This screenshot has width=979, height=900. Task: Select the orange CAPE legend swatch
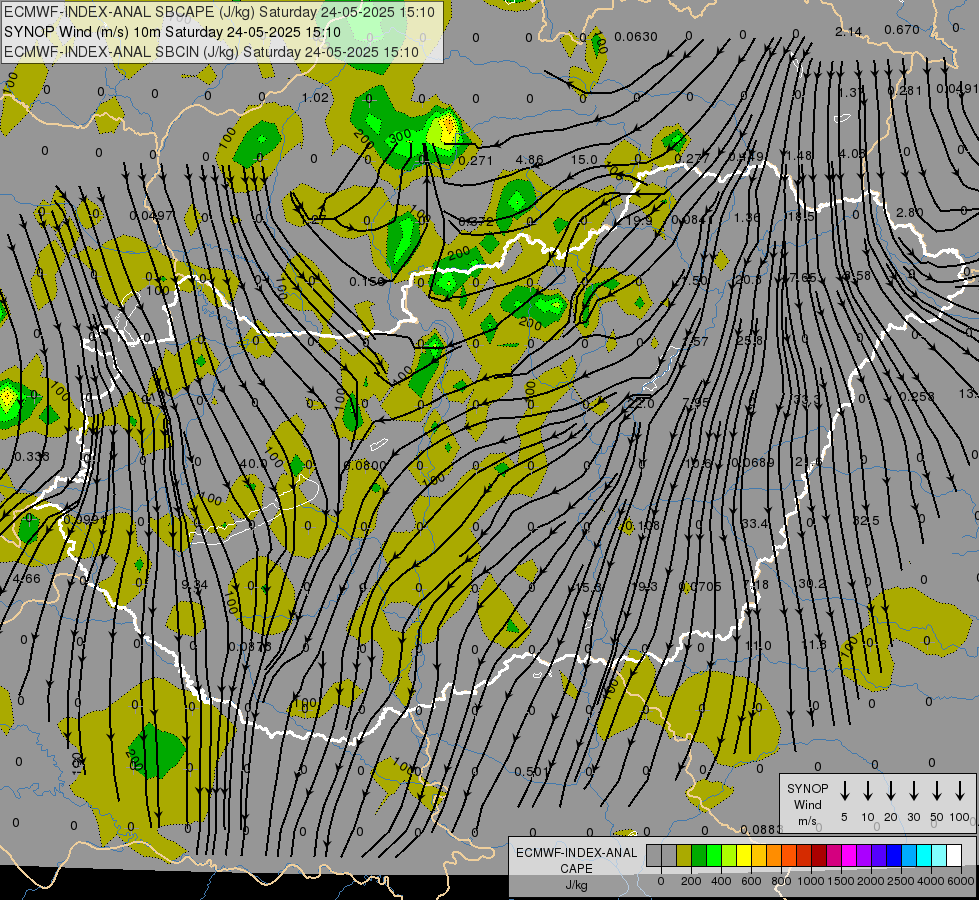tap(774, 855)
